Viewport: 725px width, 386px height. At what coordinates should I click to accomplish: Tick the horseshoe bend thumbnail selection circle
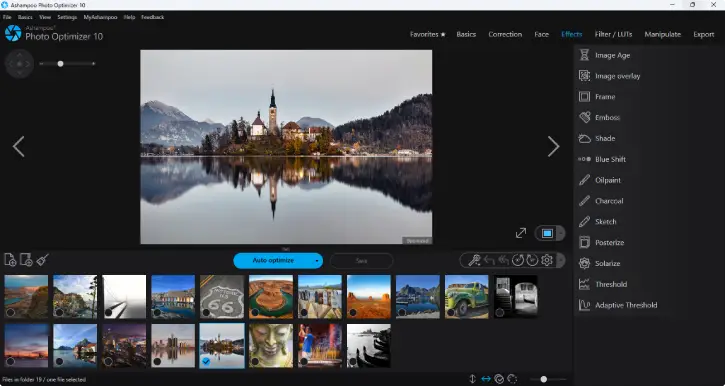tap(255, 312)
